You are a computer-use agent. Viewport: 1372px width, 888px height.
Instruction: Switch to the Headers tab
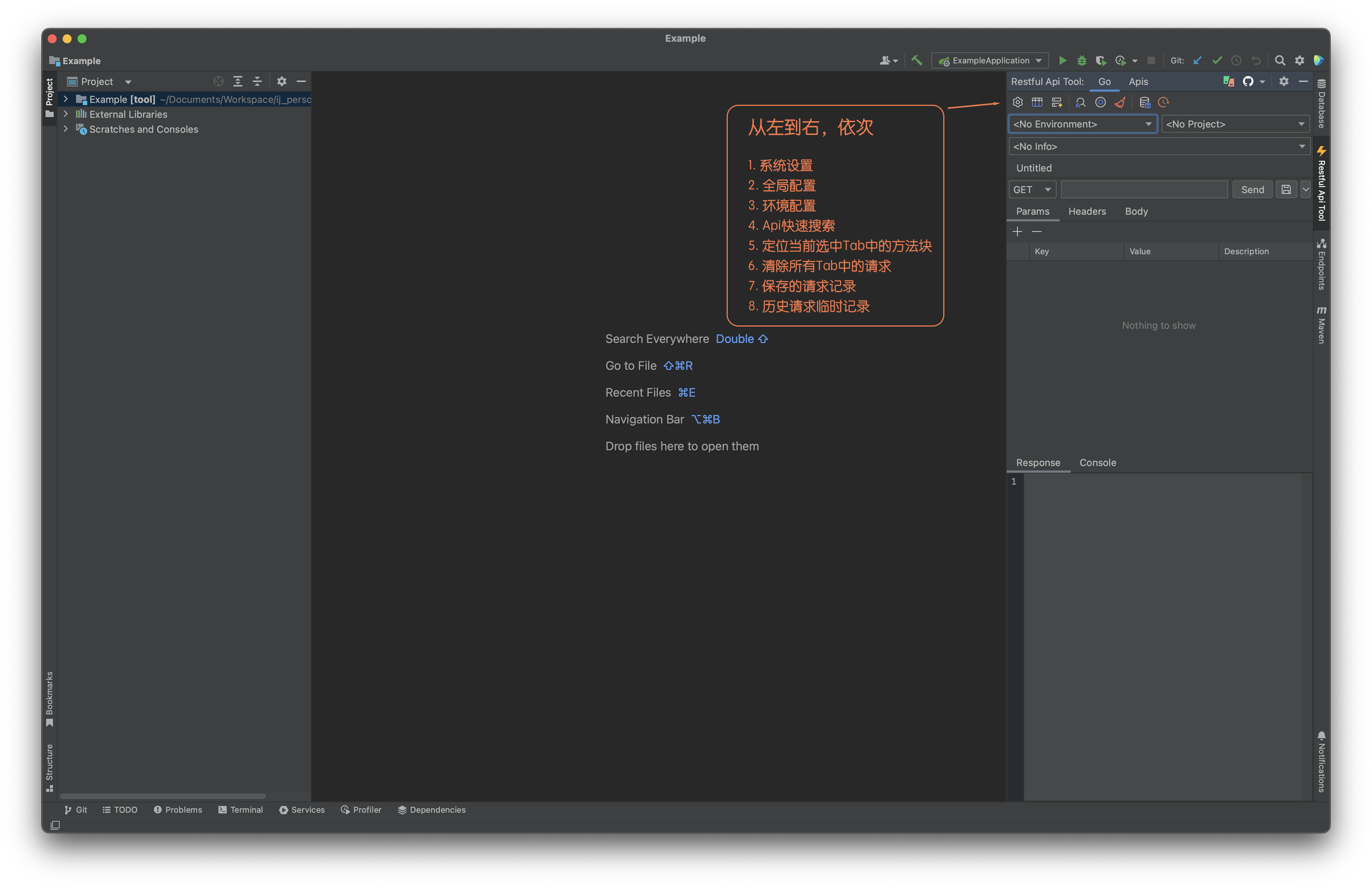point(1087,211)
